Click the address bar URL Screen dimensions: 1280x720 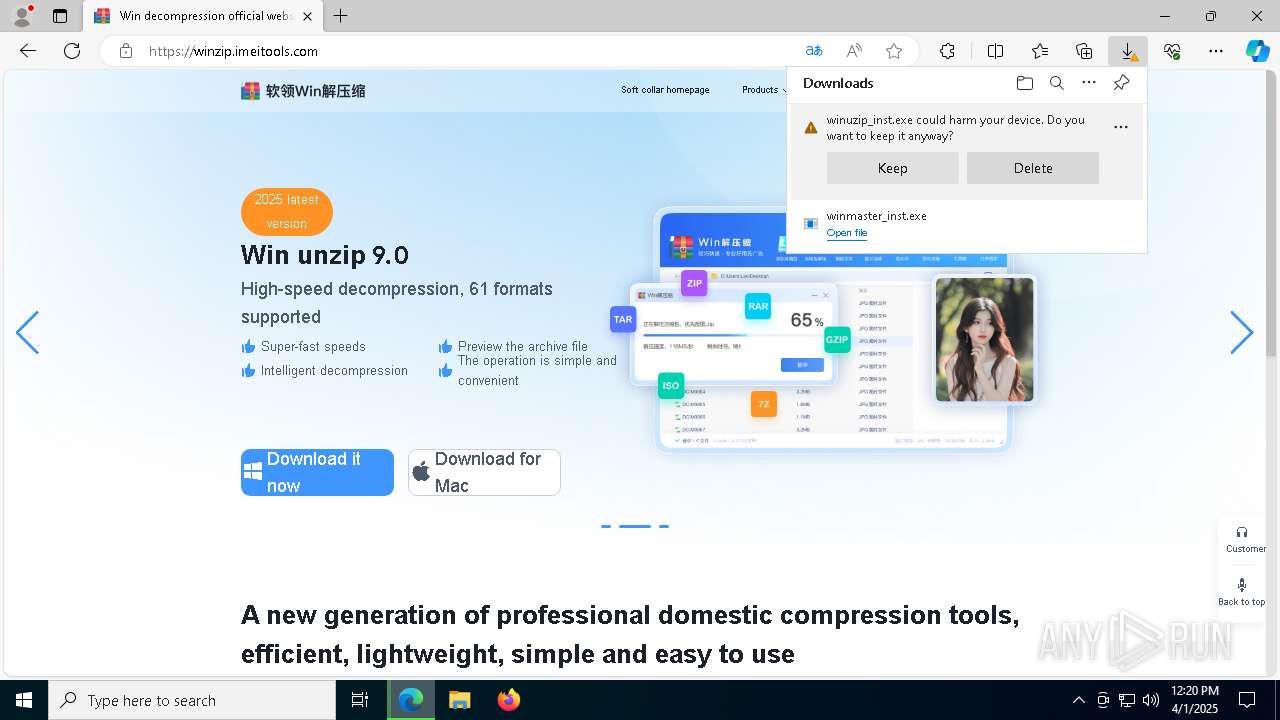(233, 51)
